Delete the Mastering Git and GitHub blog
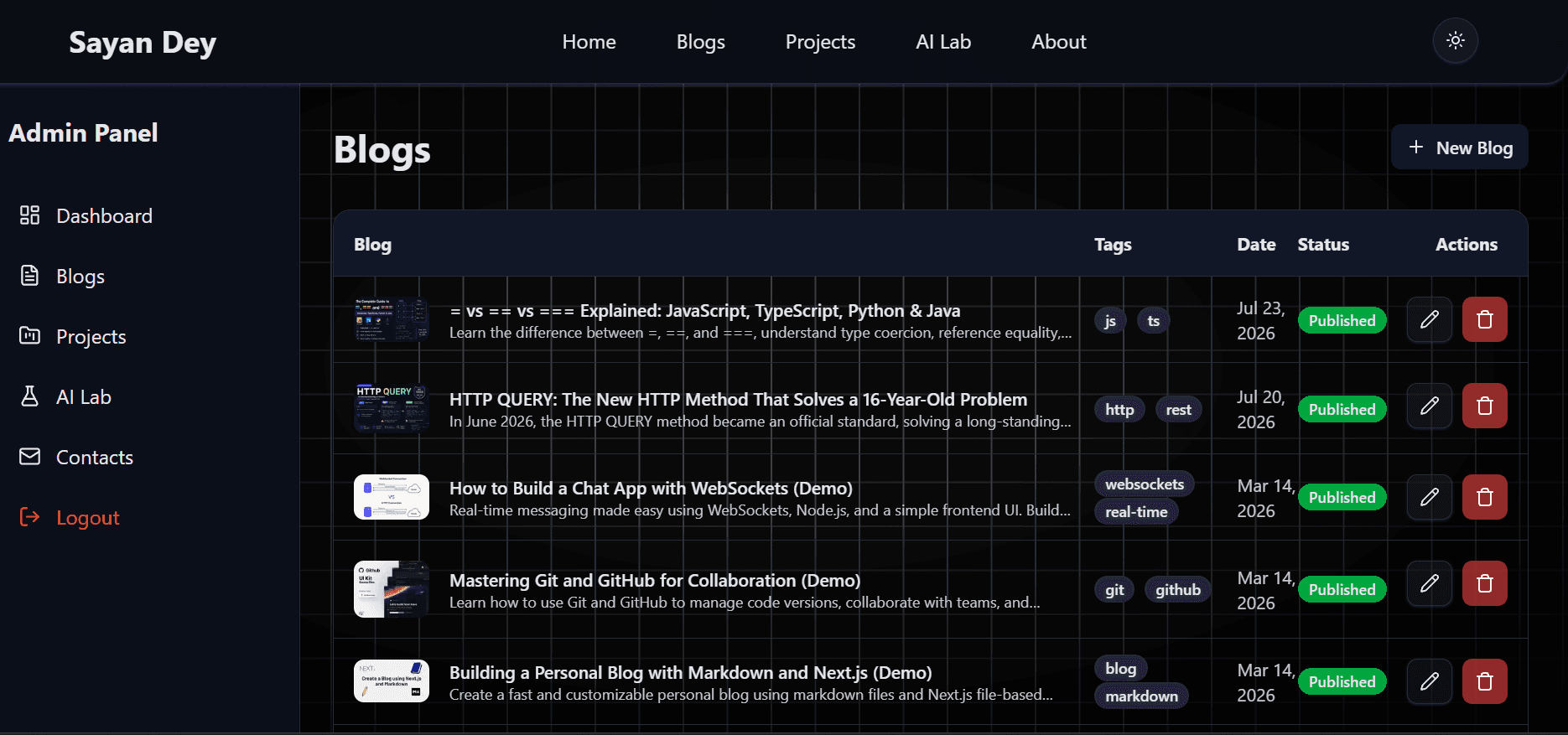 1484,583
